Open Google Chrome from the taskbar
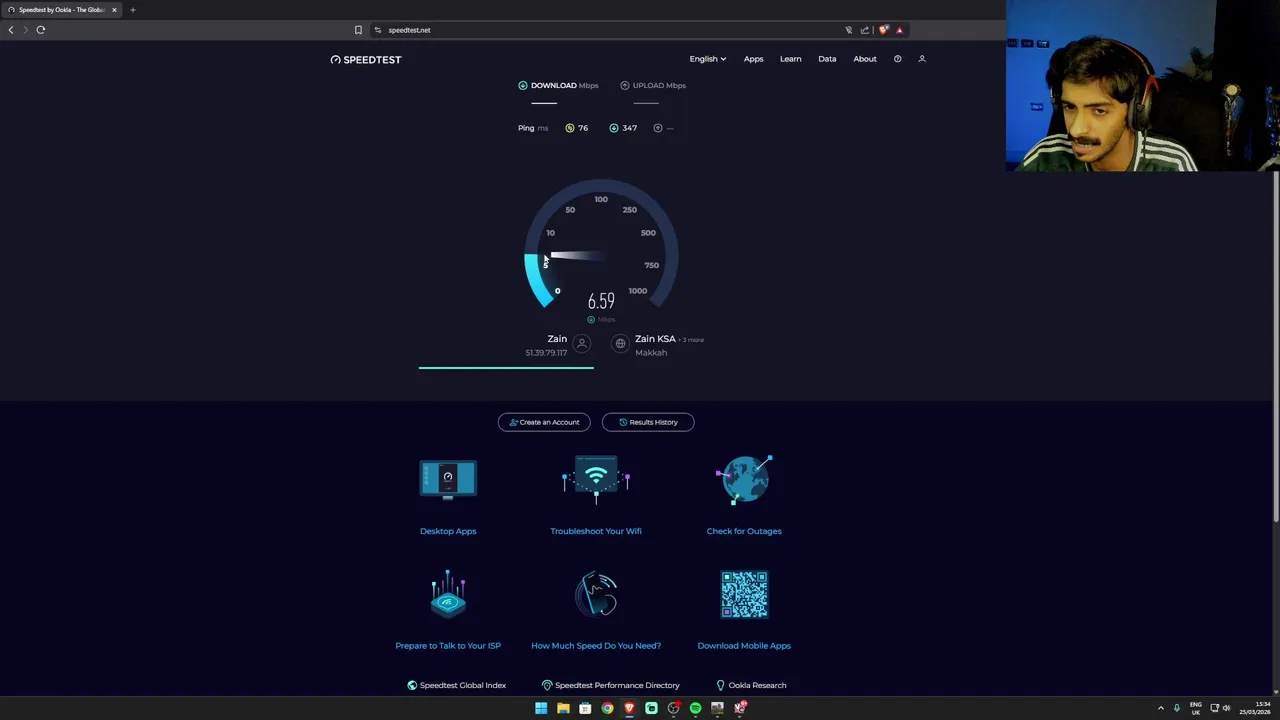This screenshot has width=1280, height=720. pyautogui.click(x=607, y=708)
